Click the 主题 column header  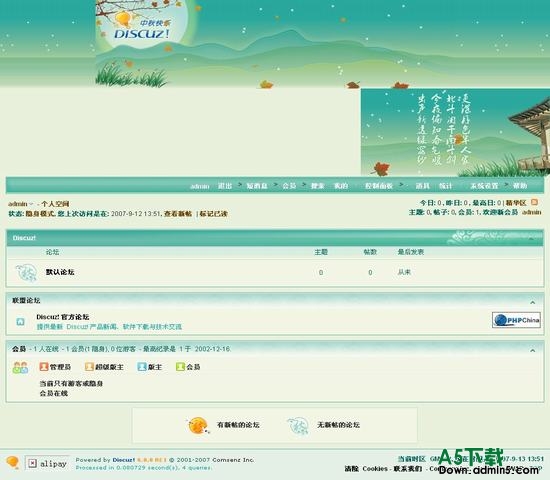pyautogui.click(x=321, y=252)
